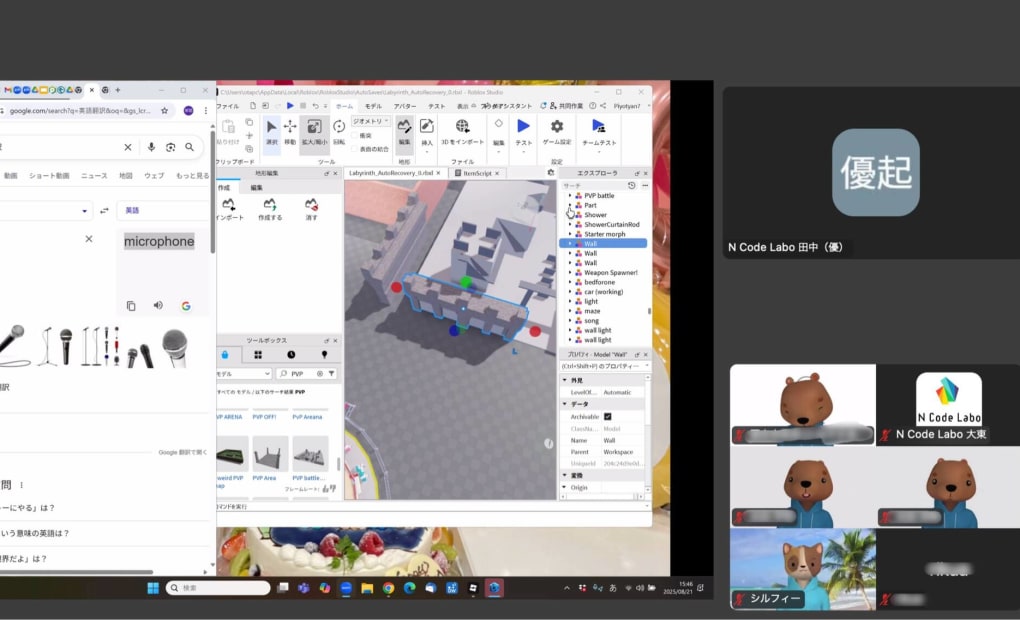Select Weapon Spawner! in Explorer
The height and width of the screenshot is (620, 1020).
[610, 272]
